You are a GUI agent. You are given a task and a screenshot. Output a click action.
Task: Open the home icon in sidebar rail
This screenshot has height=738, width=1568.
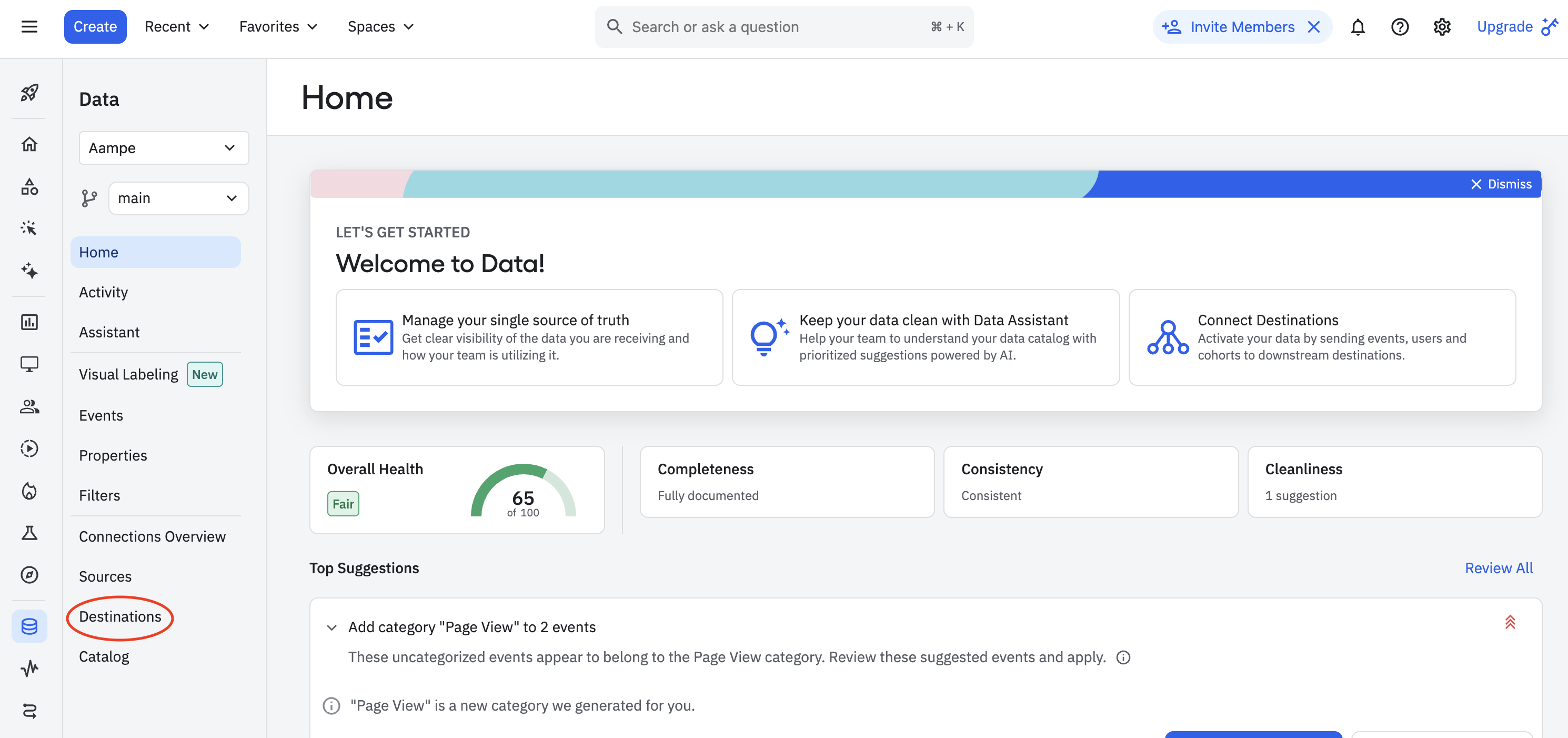click(29, 144)
